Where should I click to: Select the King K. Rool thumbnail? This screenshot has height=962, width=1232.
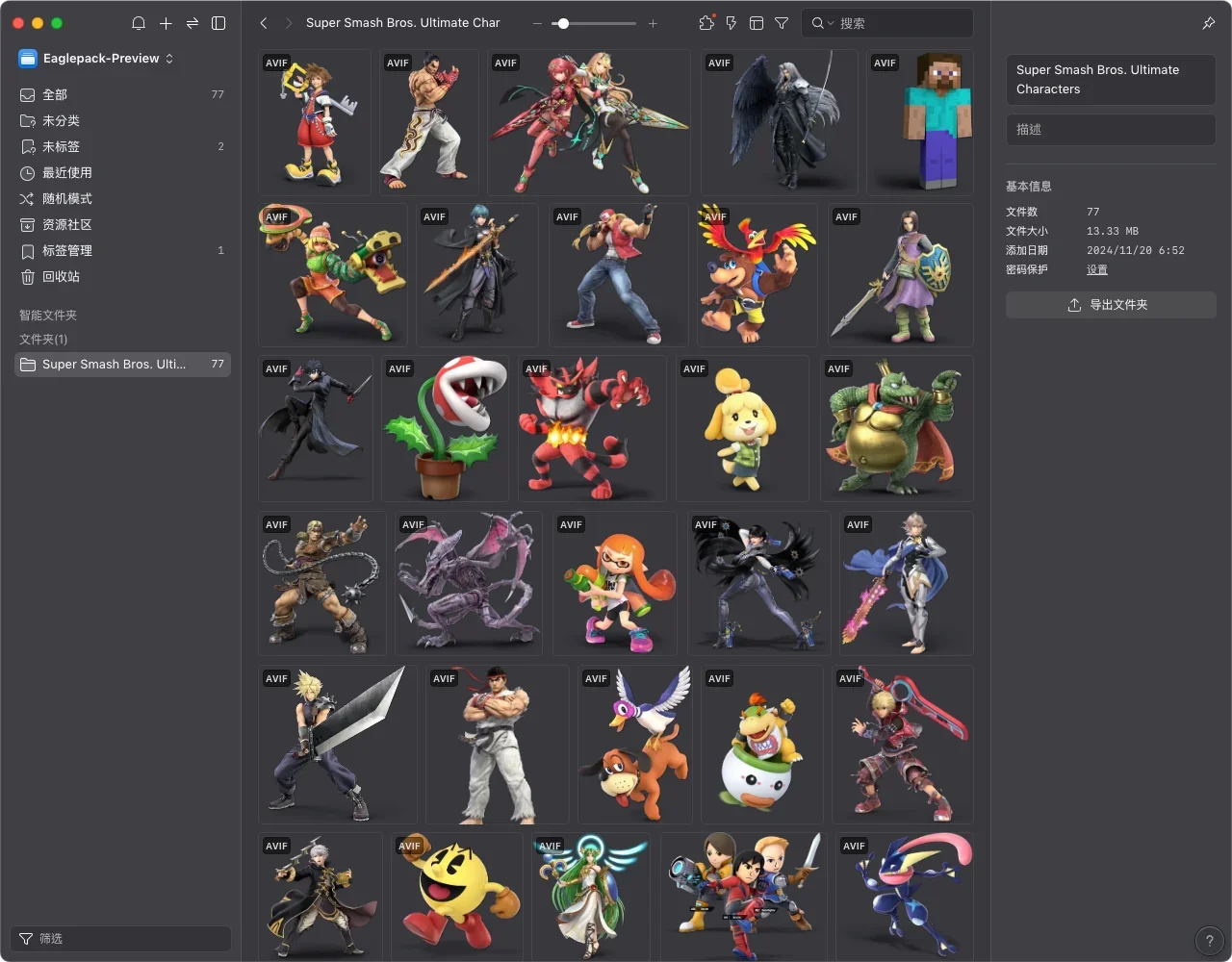[897, 428]
